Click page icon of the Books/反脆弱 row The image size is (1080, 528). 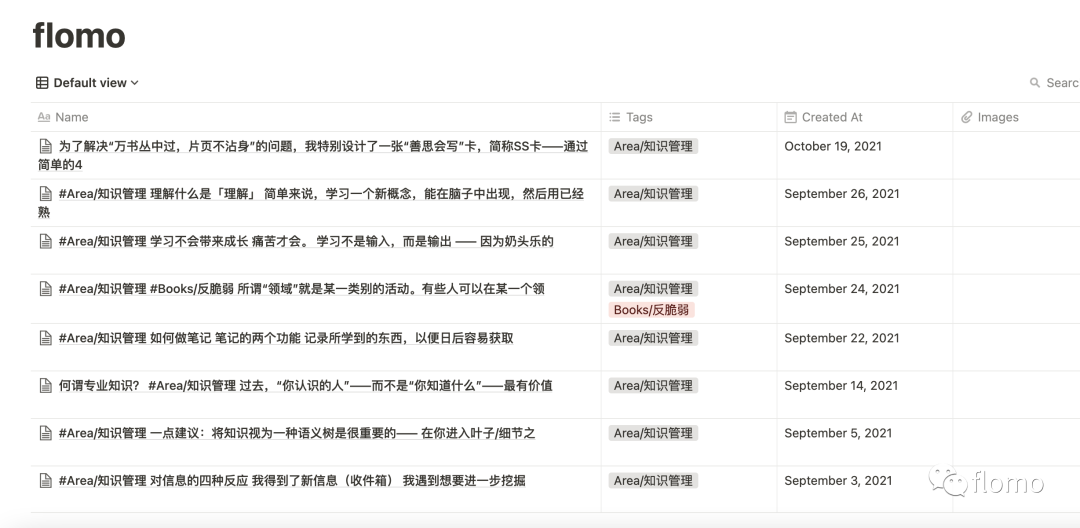pos(45,288)
